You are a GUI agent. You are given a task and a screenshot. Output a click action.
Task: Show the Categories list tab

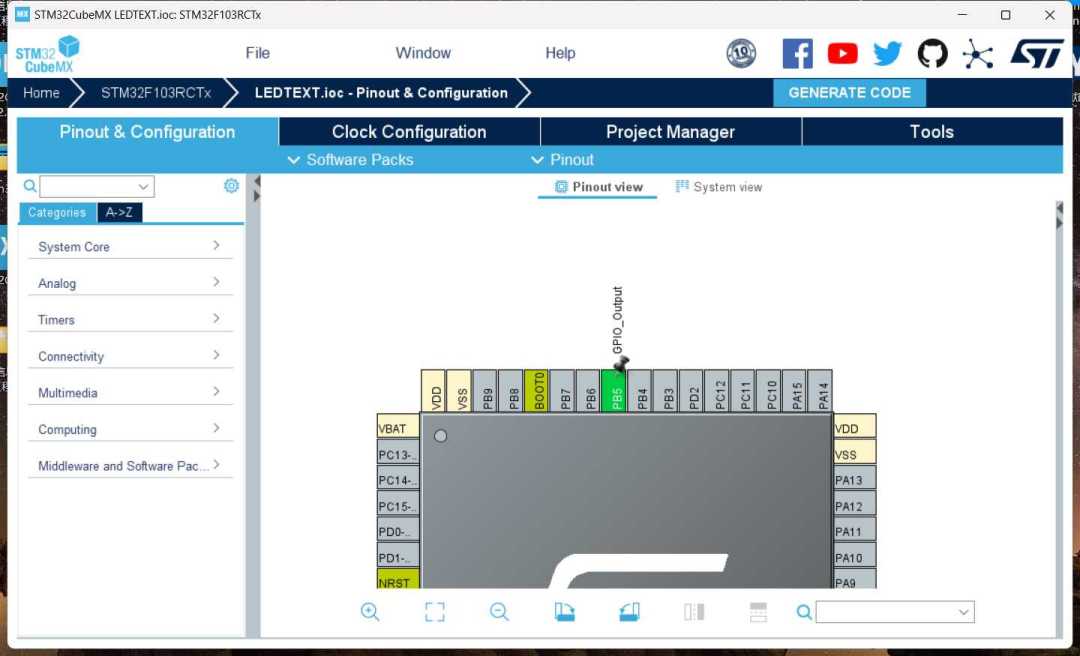57,212
